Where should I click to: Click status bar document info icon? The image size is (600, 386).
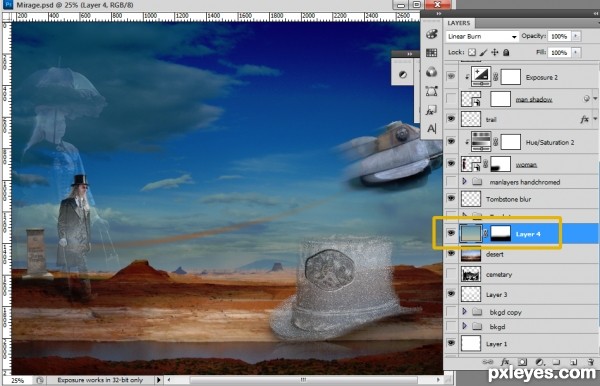click(x=40, y=380)
